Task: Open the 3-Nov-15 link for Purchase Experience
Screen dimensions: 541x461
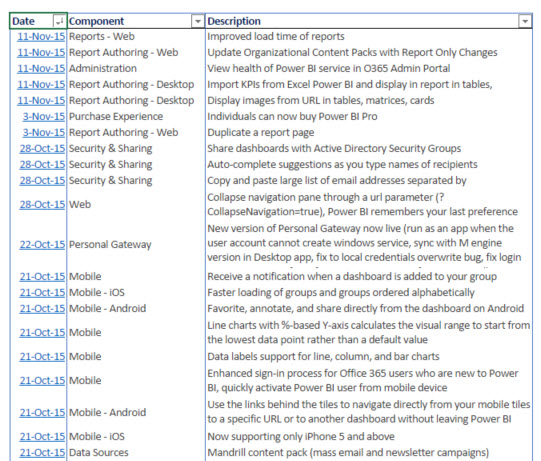Action: click(x=44, y=117)
